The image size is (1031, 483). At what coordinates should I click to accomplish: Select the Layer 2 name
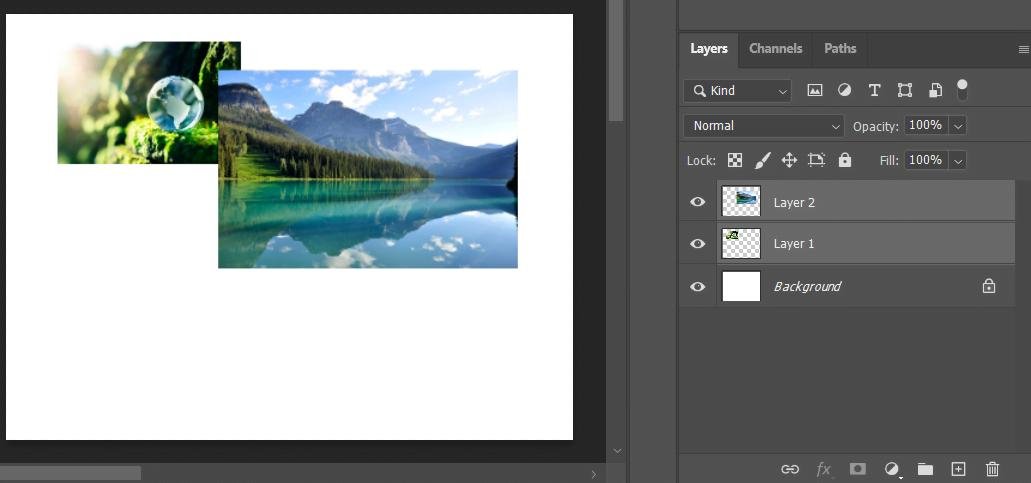(x=794, y=202)
